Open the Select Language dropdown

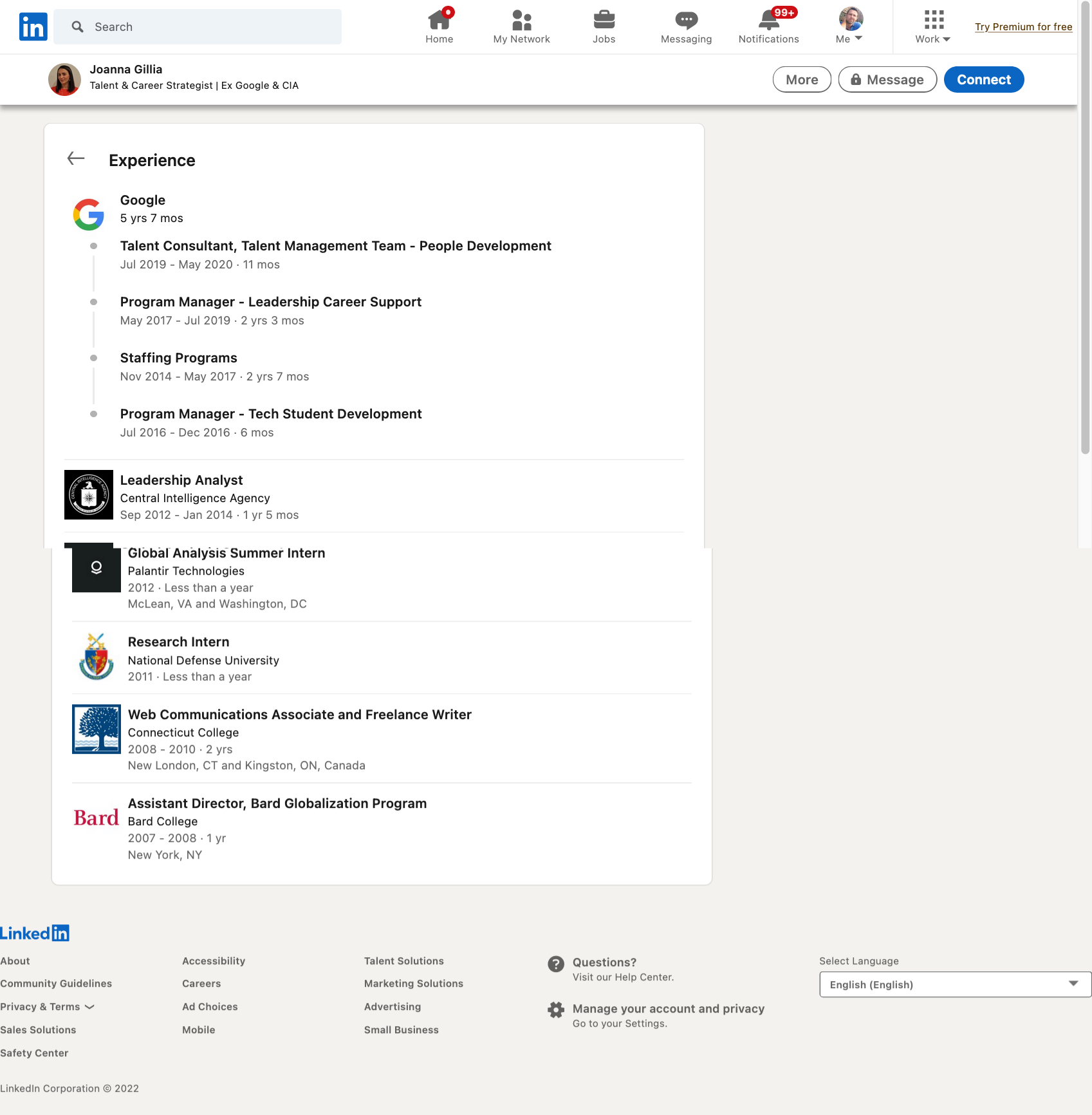coord(956,984)
